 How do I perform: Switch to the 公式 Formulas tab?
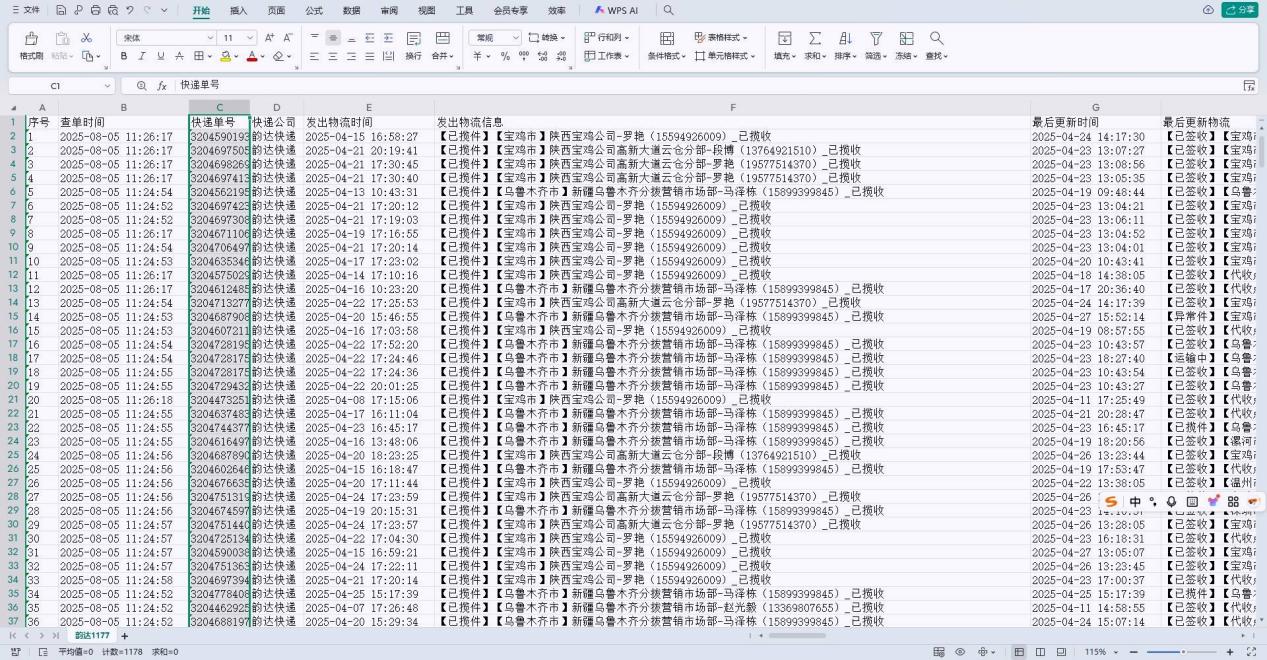click(x=314, y=10)
